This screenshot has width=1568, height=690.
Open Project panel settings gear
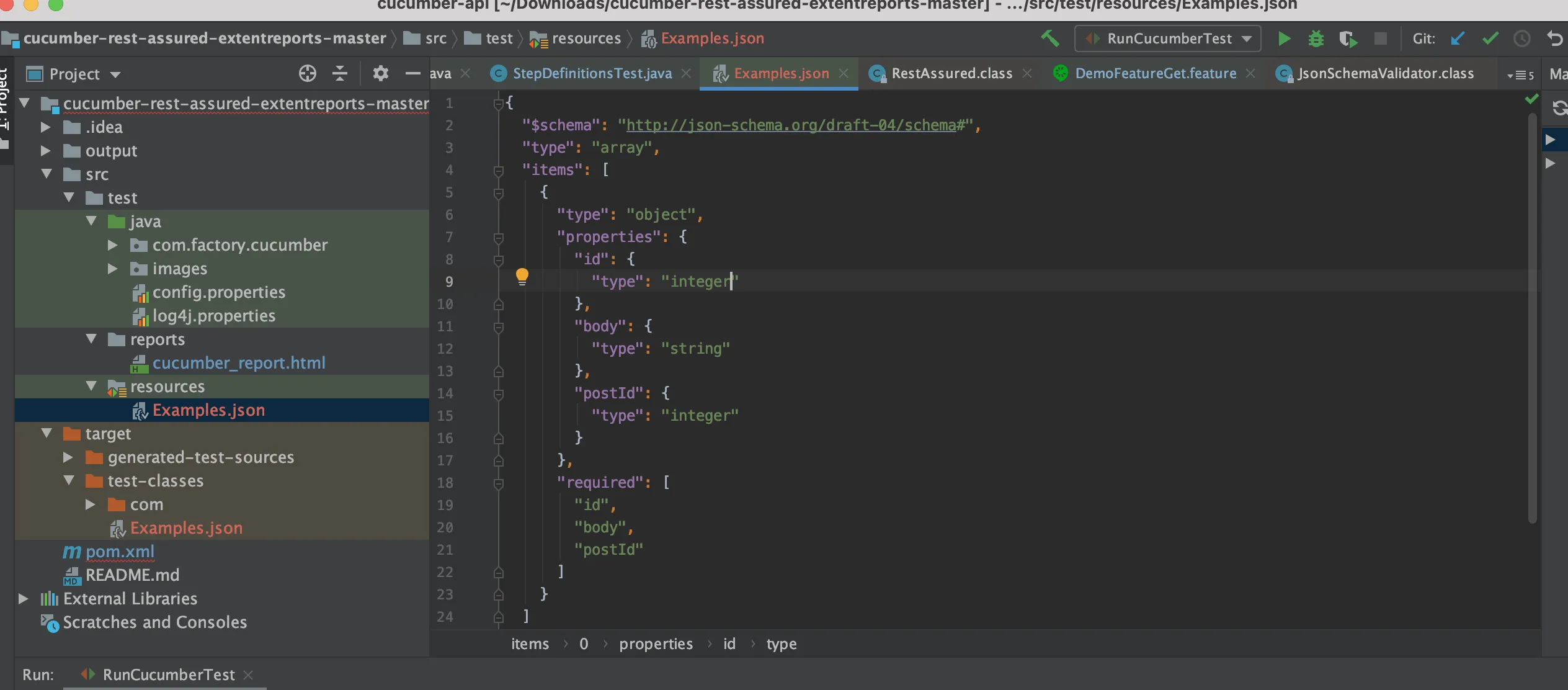(x=380, y=74)
